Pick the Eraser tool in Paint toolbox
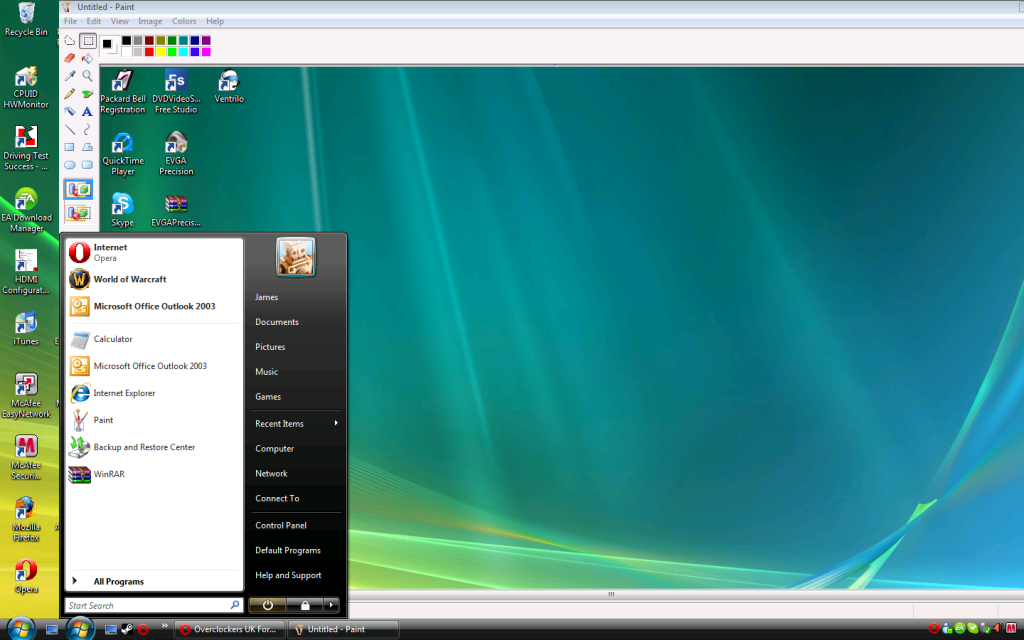Viewport: 1024px width, 640px height. (x=69, y=58)
